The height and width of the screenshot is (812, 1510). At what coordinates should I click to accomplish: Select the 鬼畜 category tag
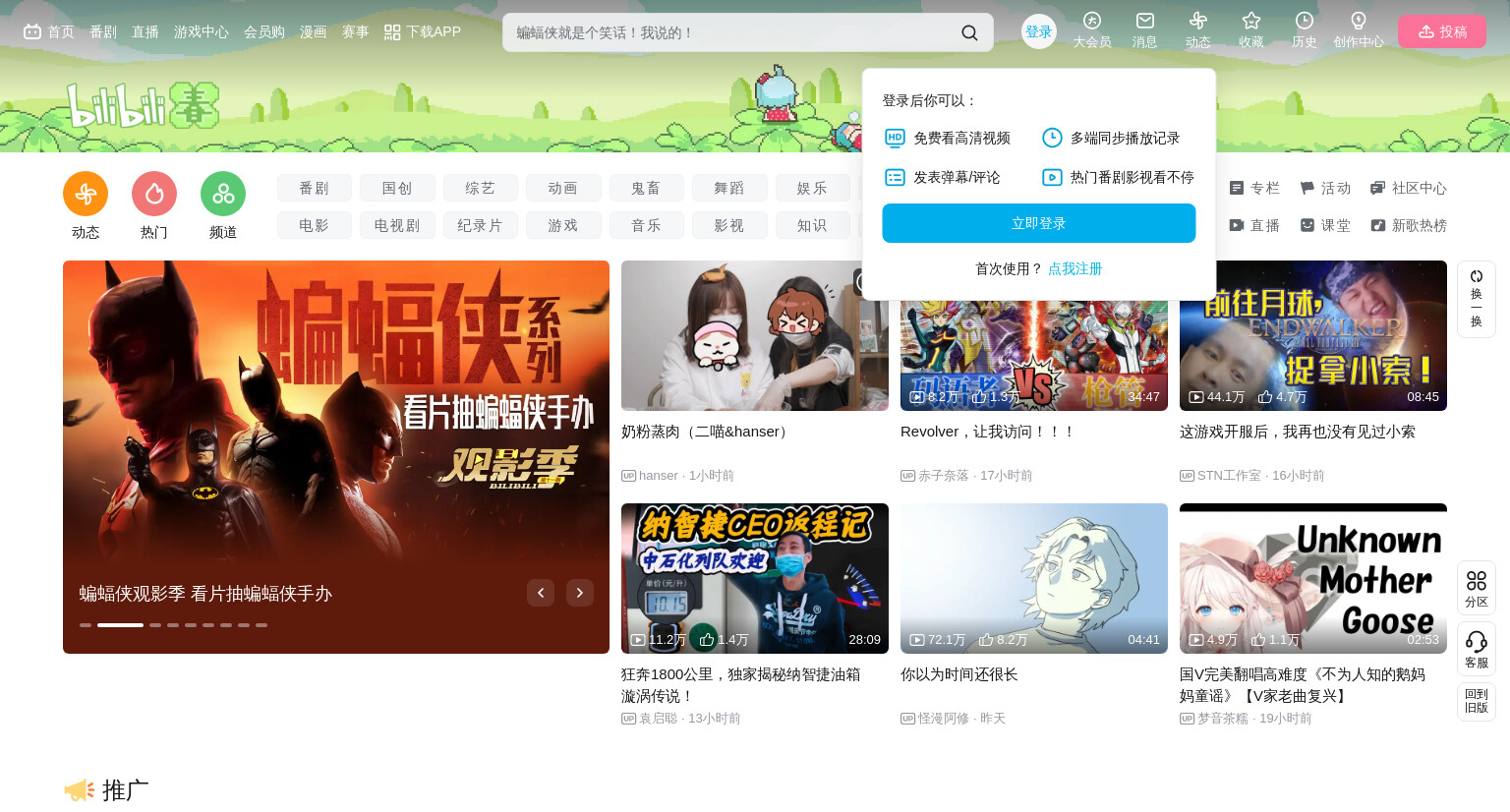[x=647, y=188]
